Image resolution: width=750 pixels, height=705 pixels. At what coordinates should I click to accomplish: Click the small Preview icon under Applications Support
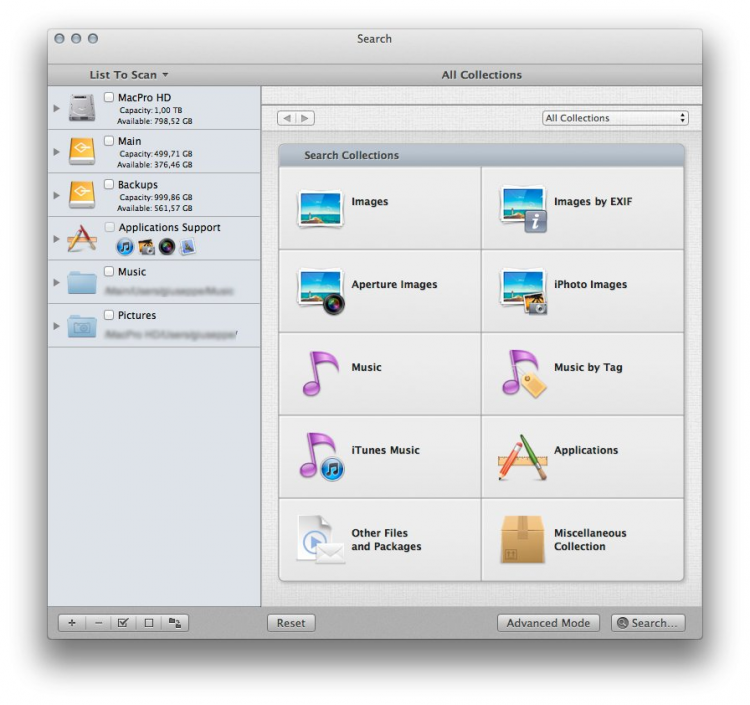pyautogui.click(x=188, y=247)
